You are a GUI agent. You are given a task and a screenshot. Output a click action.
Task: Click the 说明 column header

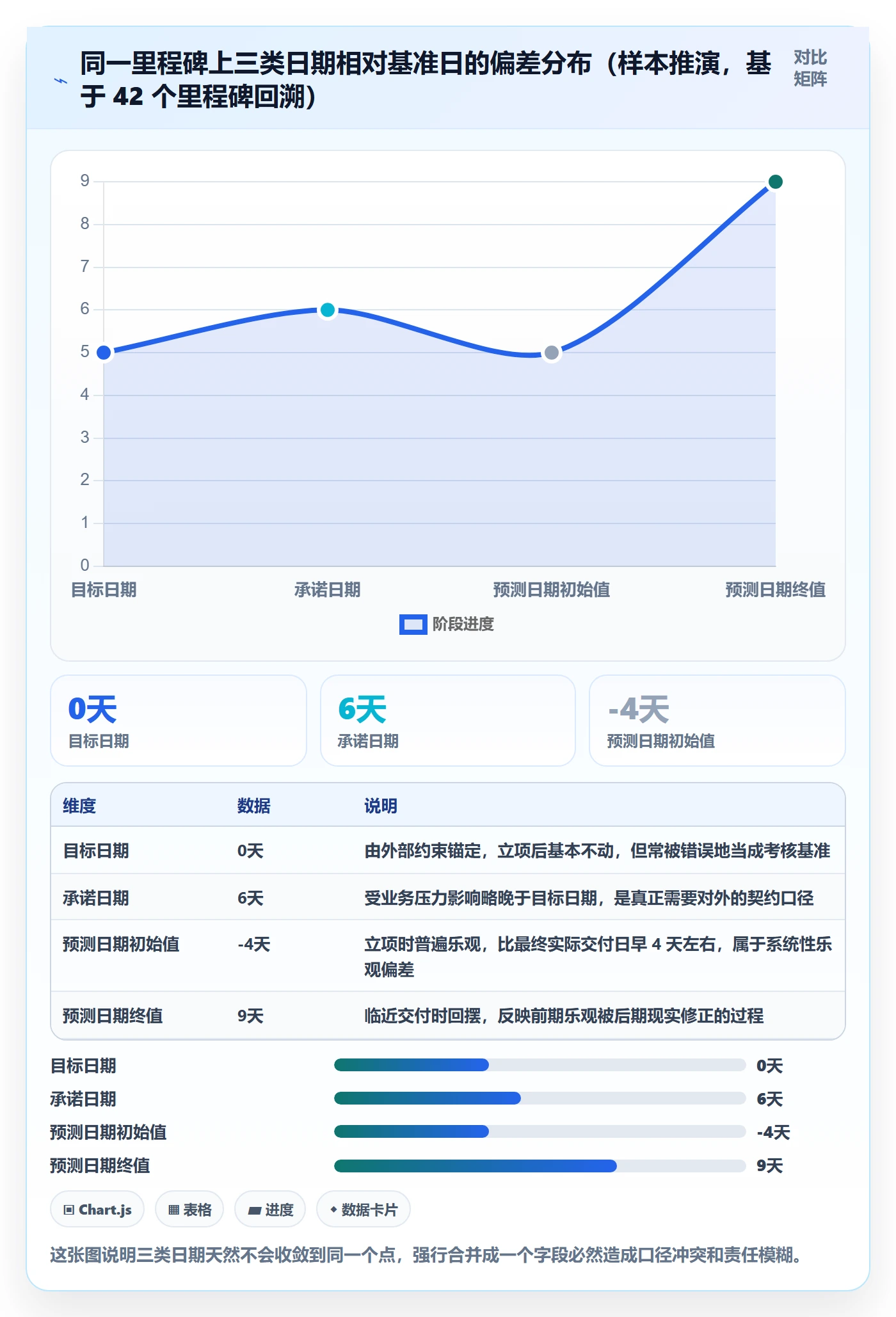coord(381,806)
